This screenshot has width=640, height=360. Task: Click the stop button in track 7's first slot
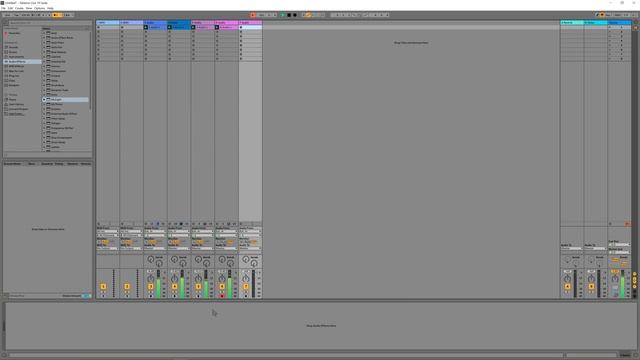[x=241, y=27]
